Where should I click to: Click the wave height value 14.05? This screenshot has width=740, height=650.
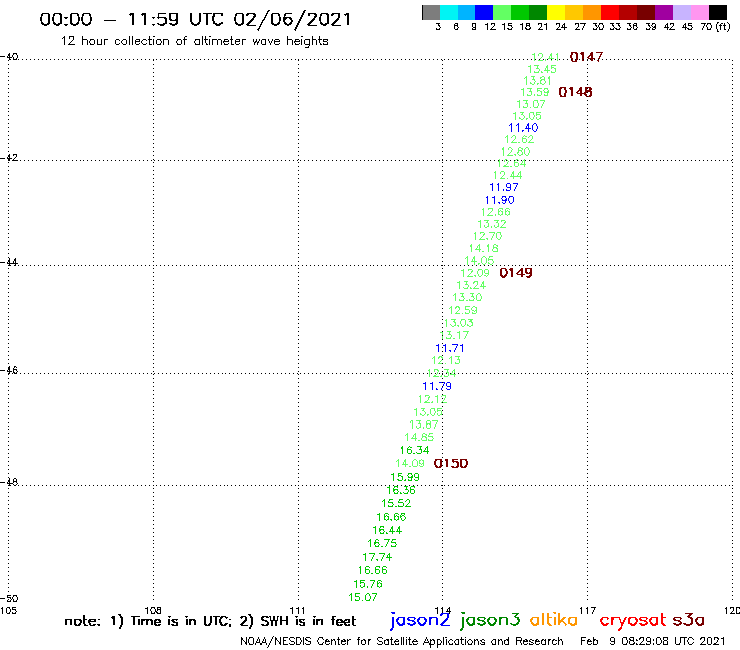(479, 261)
